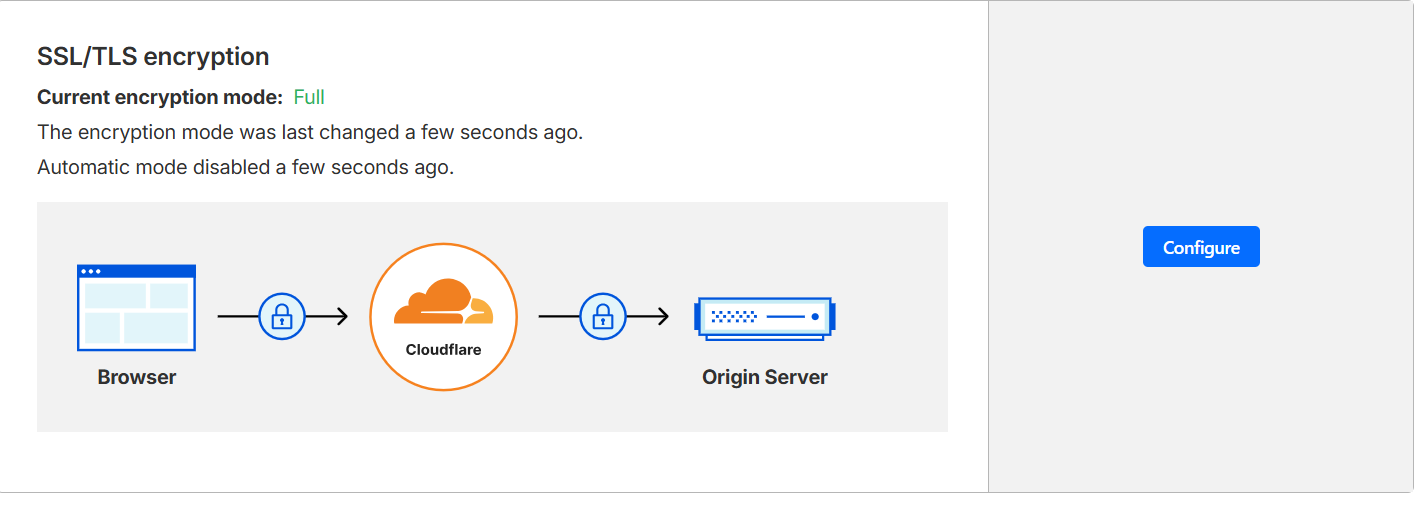Click the lock icon before Origin Server

(x=602, y=317)
